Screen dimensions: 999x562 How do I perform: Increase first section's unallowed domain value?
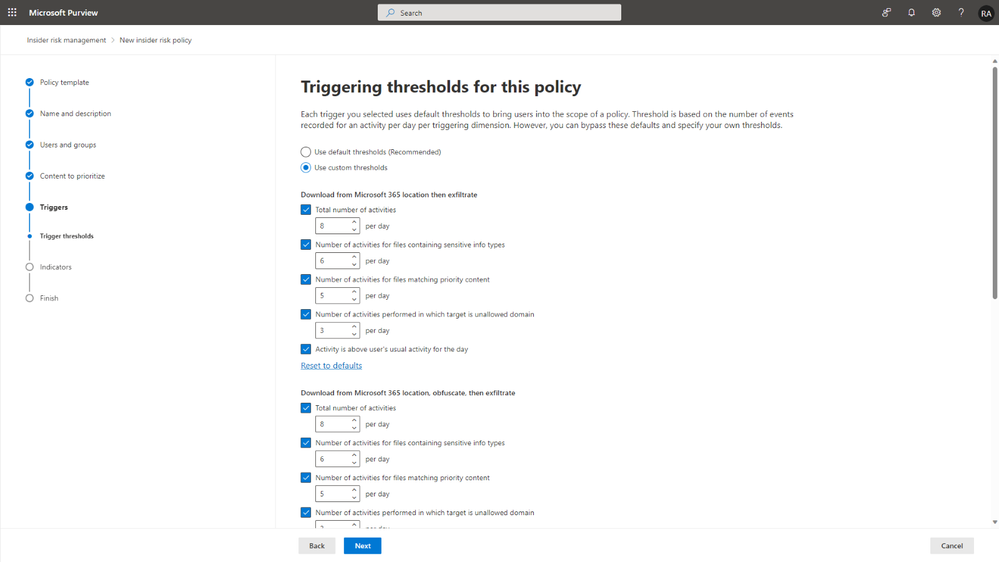coord(354,327)
